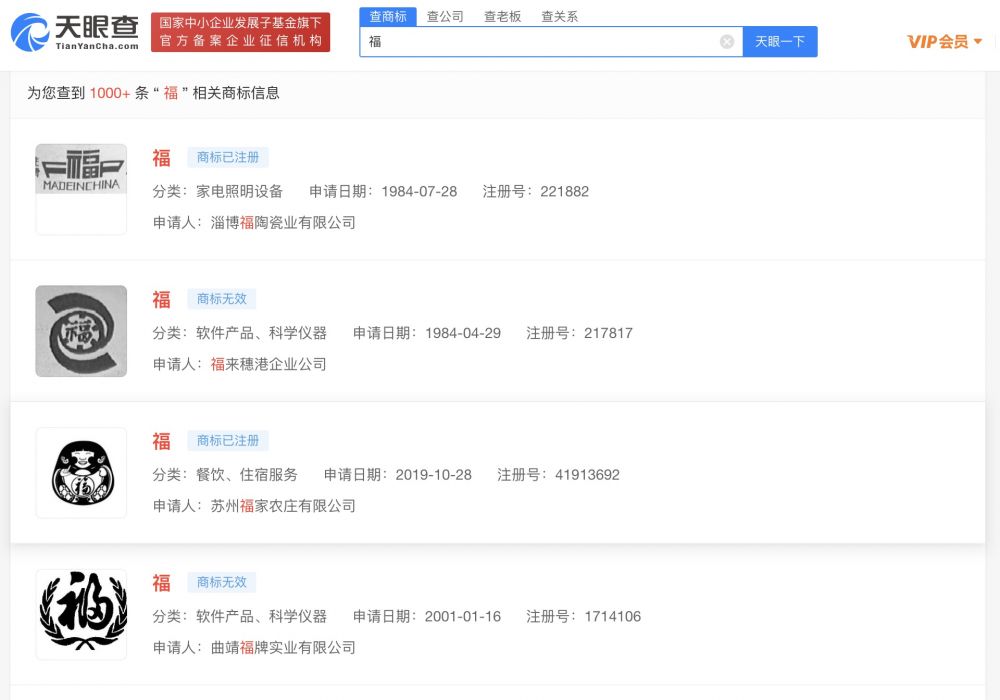The height and width of the screenshot is (700, 1000).
Task: Switch to the 查公司 tab
Action: tap(445, 17)
